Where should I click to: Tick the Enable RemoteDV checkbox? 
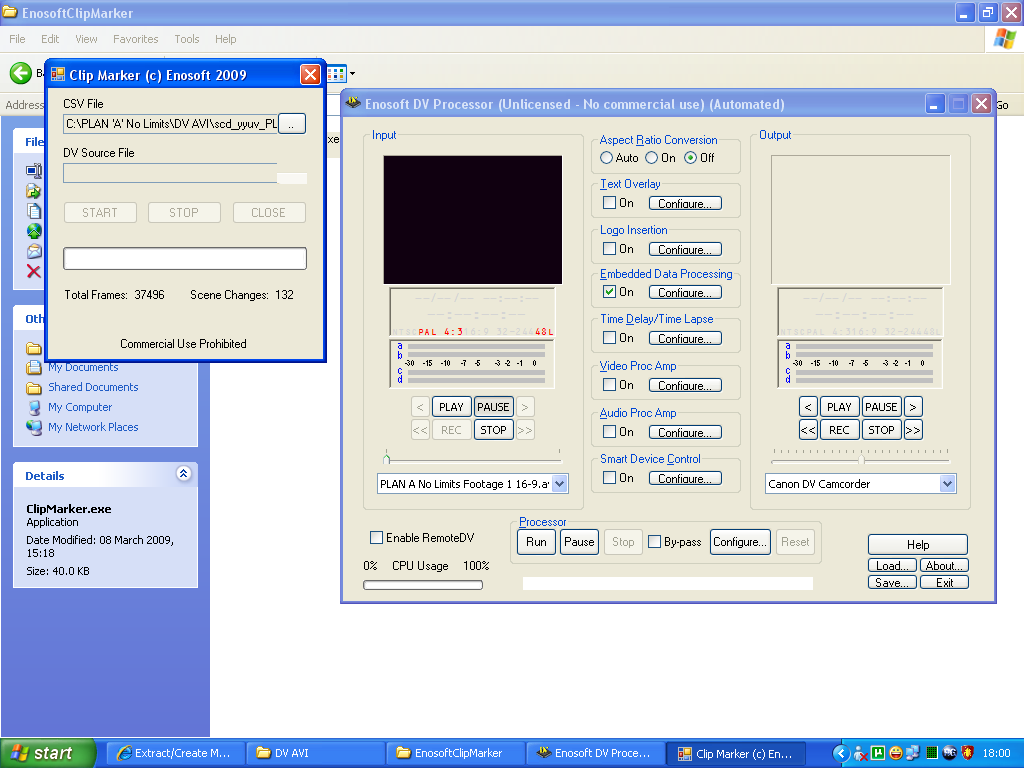tap(376, 537)
